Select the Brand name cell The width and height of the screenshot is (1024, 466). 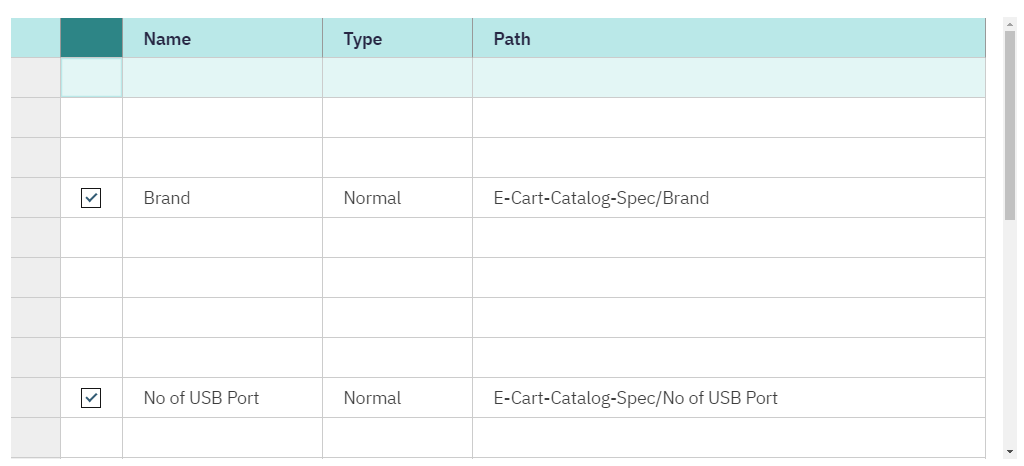pos(223,198)
